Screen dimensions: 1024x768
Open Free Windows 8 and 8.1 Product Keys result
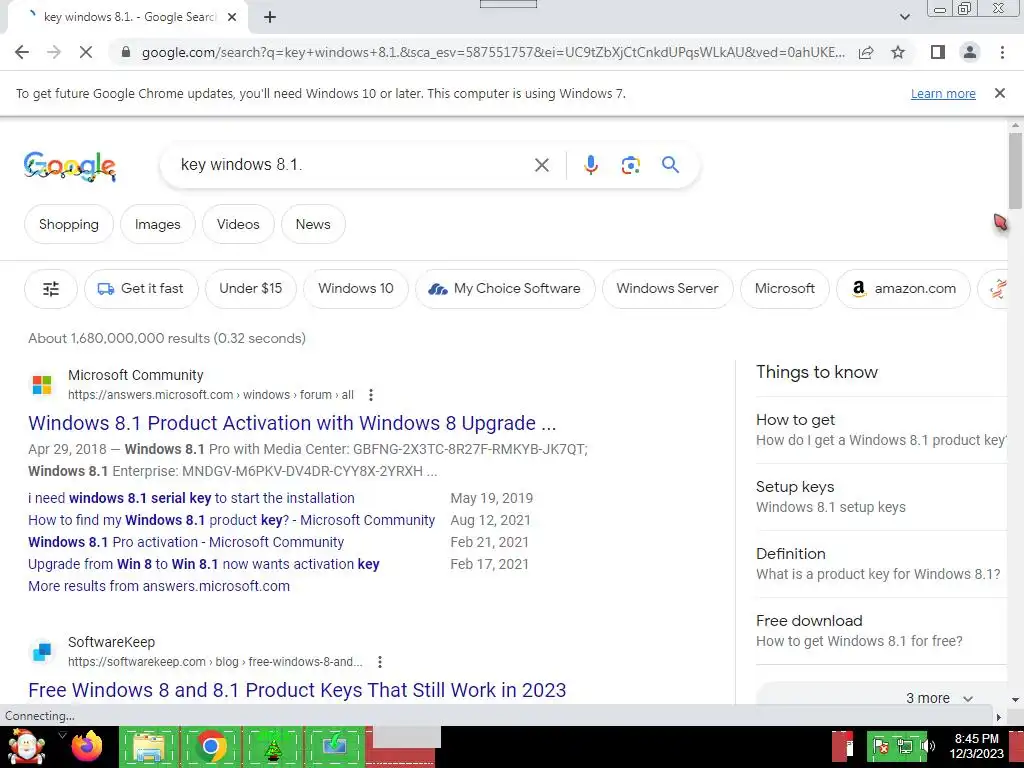(x=297, y=690)
